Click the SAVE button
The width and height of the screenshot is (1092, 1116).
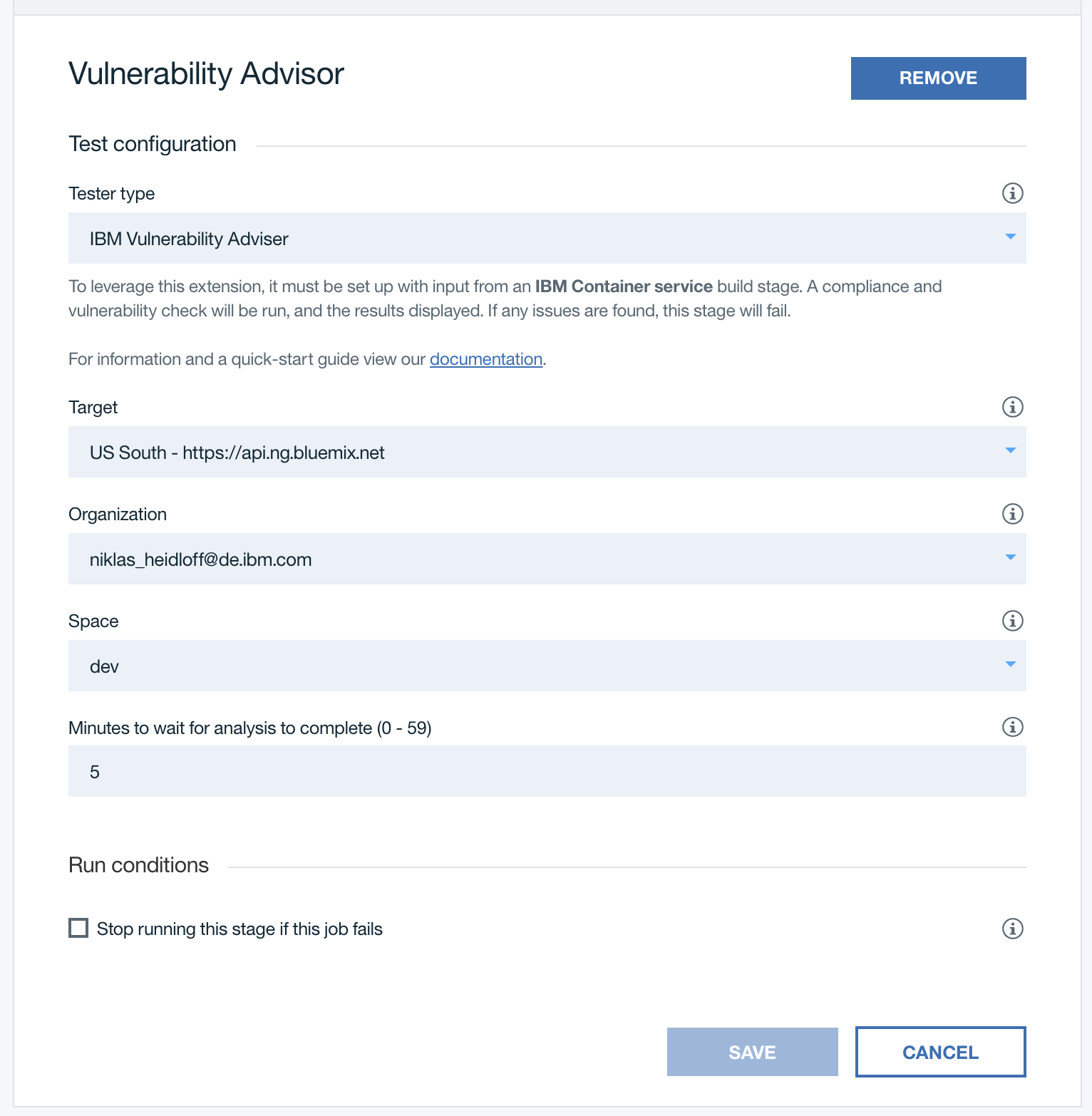pyautogui.click(x=752, y=1052)
